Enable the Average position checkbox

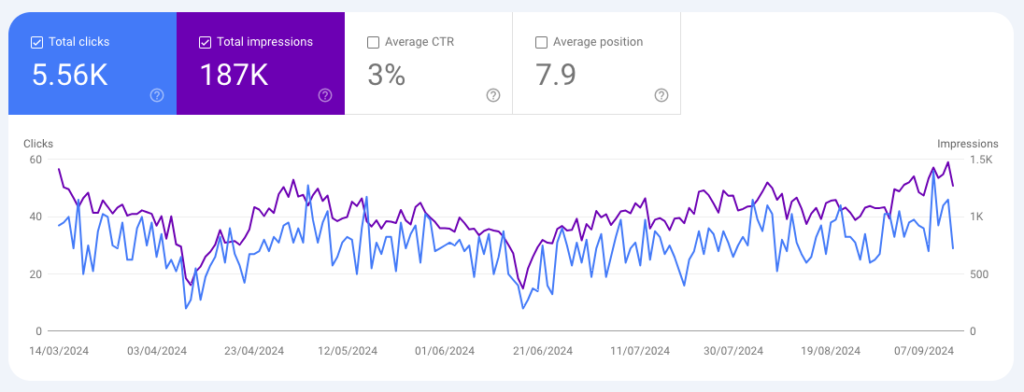(x=541, y=42)
